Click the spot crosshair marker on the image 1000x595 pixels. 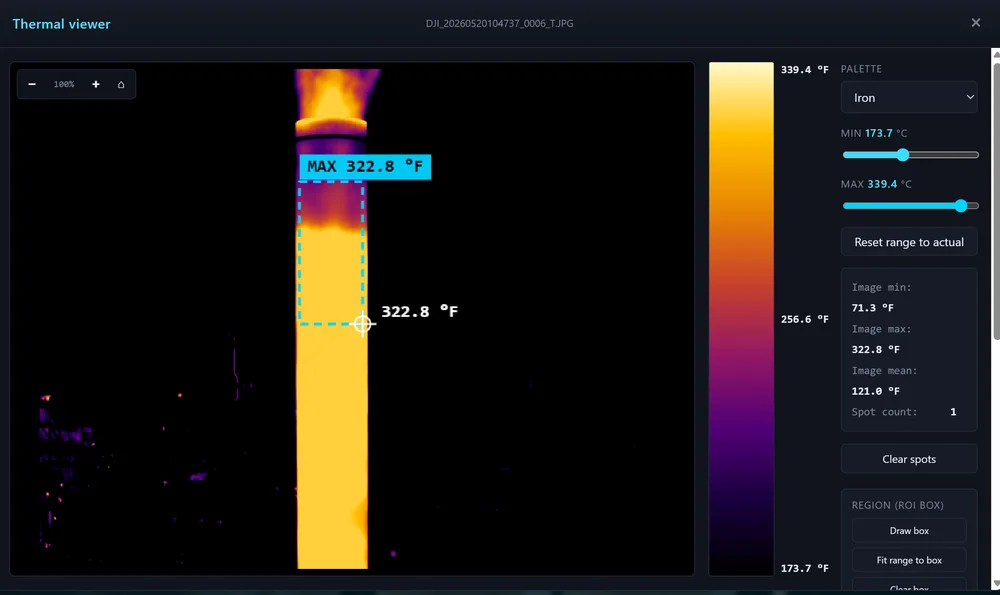(x=362, y=324)
